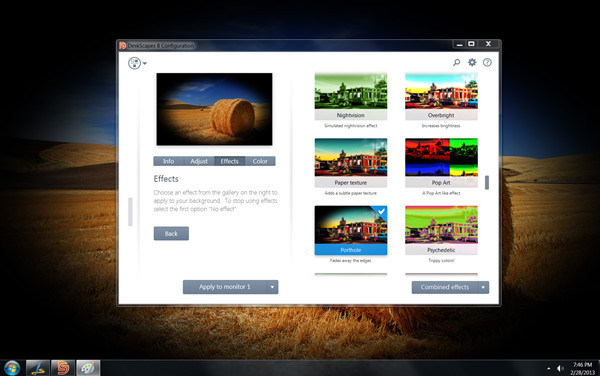Open the search magnifier icon
The width and height of the screenshot is (600, 376).
coord(457,62)
